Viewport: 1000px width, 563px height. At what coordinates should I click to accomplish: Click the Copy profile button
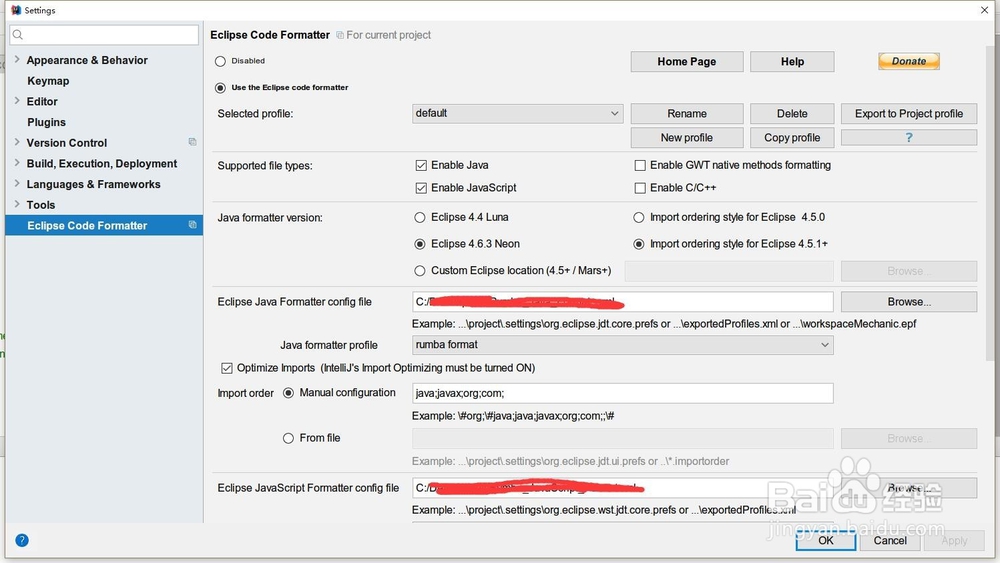(x=792, y=138)
